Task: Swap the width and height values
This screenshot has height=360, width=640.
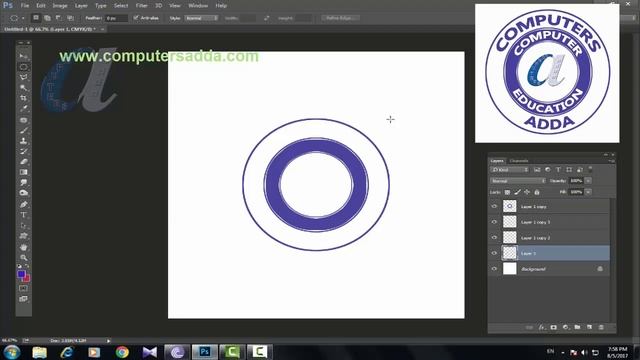Action: tap(267, 18)
